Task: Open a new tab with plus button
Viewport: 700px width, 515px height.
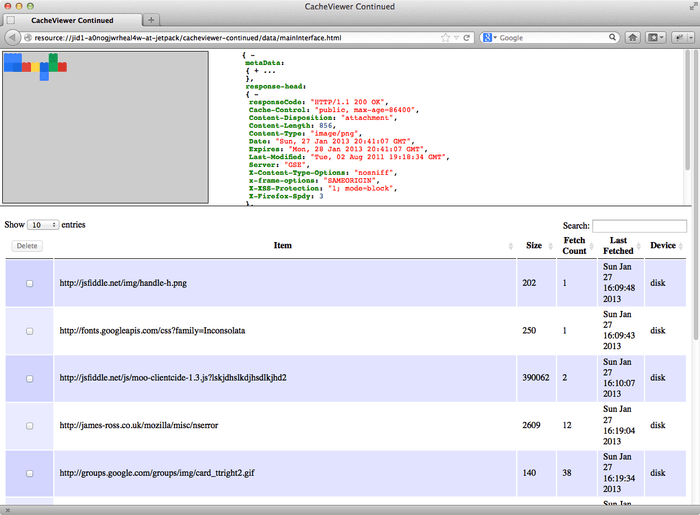Action: pyautogui.click(x=151, y=20)
